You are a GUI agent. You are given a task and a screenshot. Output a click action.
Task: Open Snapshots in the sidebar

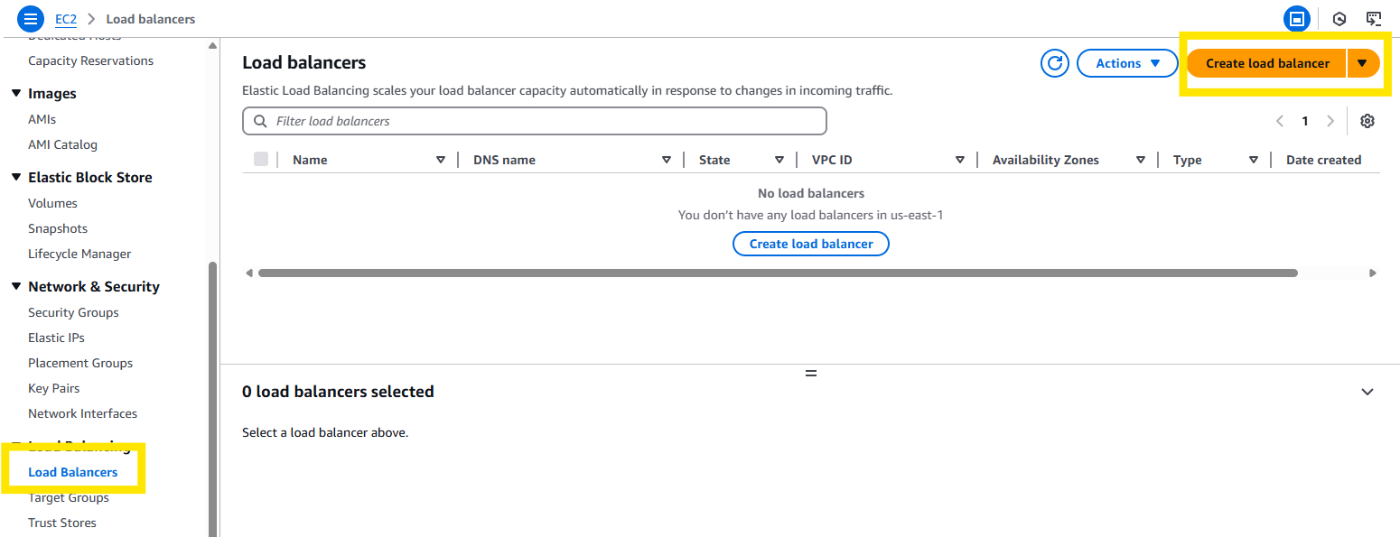(x=58, y=228)
